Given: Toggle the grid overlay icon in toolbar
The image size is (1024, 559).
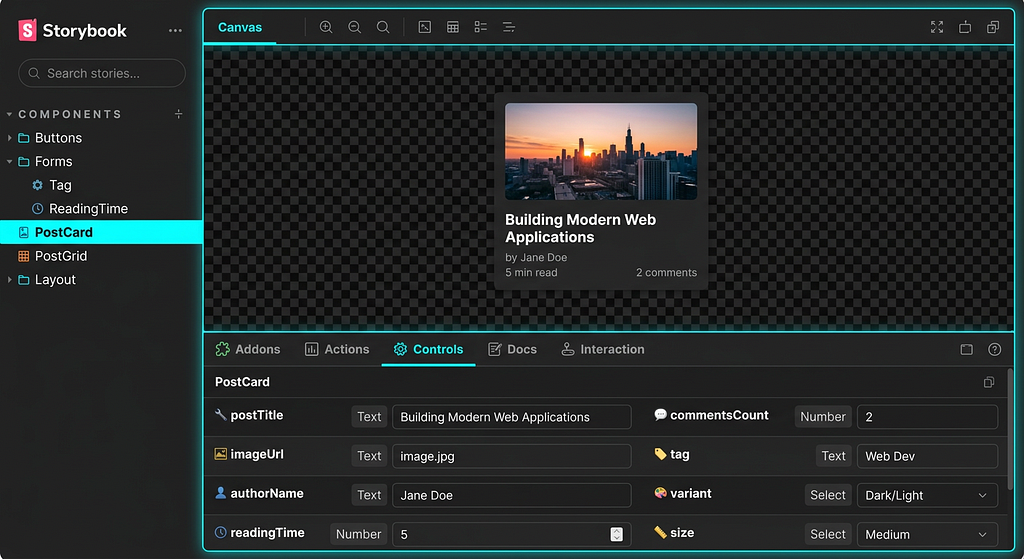Looking at the screenshot, I should [x=453, y=27].
